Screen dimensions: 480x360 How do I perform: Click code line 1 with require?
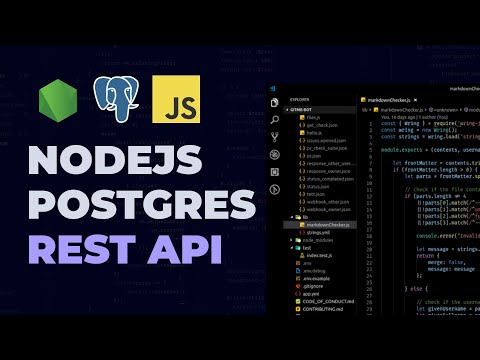coord(430,123)
